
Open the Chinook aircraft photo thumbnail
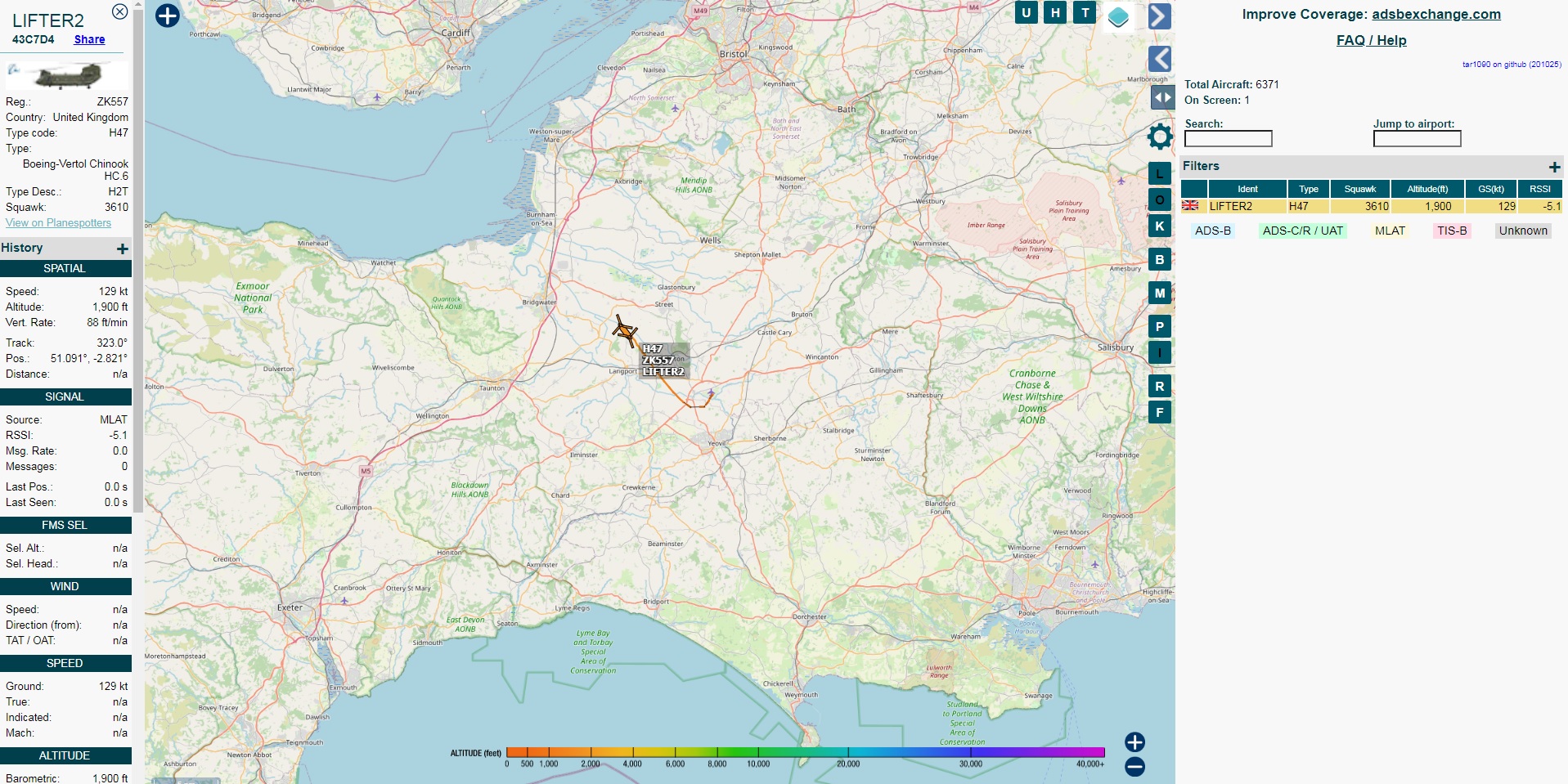click(66, 76)
